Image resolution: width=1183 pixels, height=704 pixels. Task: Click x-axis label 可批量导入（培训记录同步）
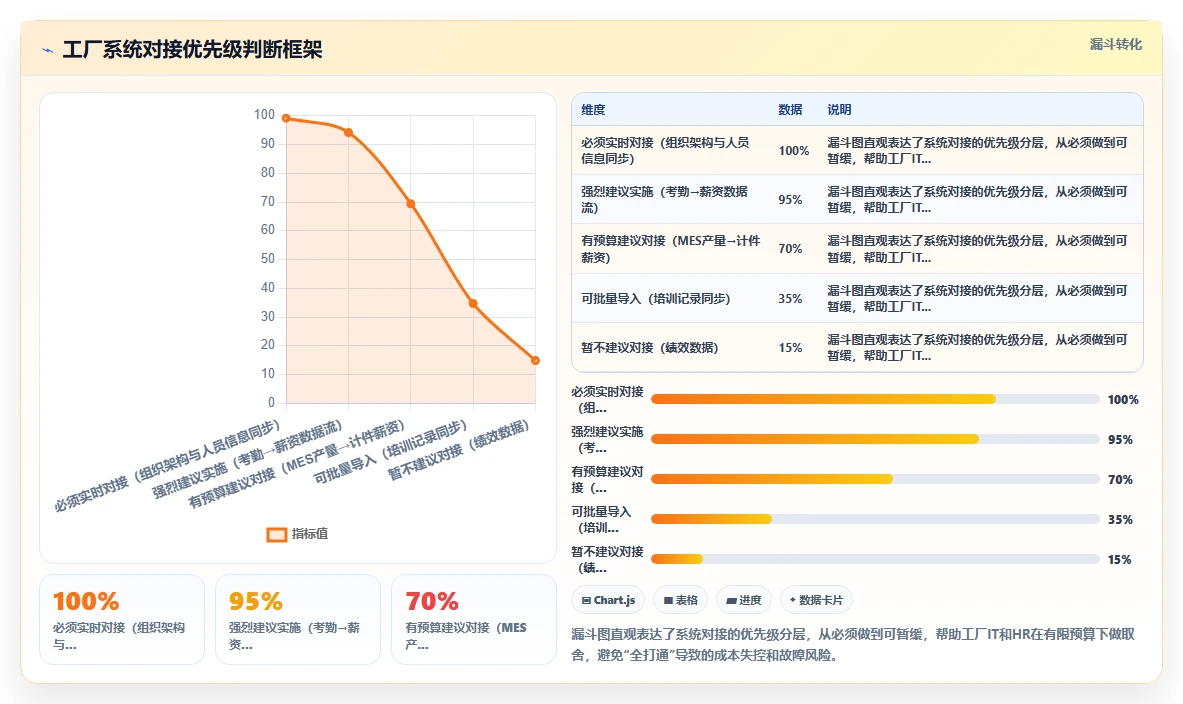[x=390, y=451]
